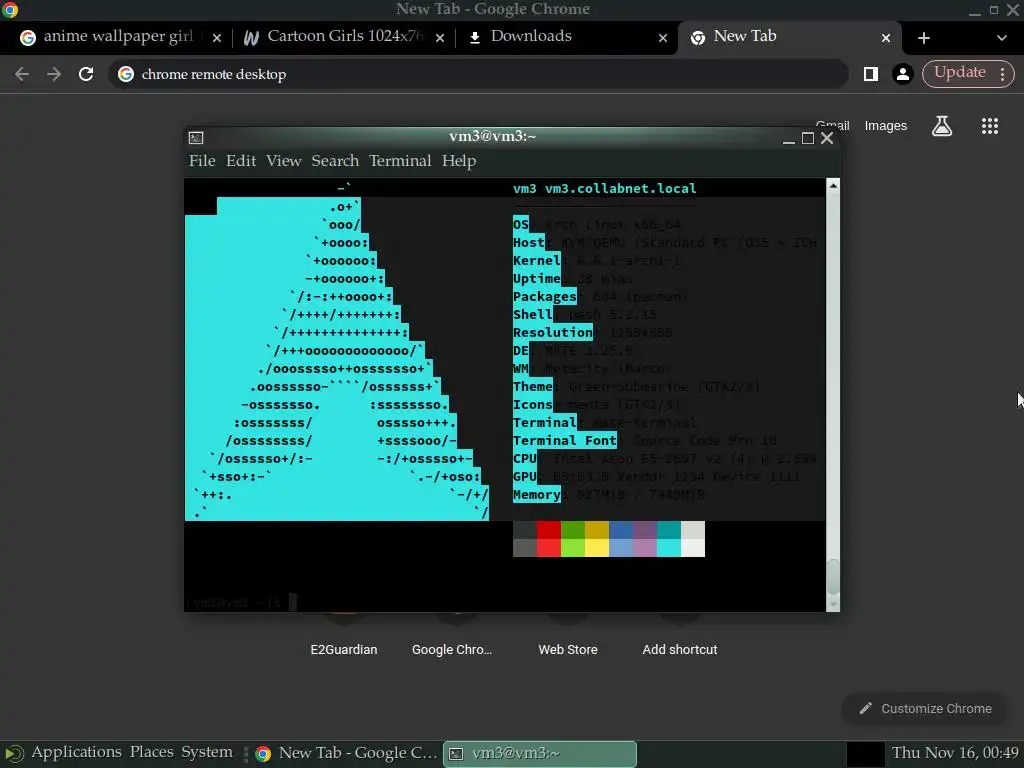Click the clock showing Thu Nov 16
Image resolution: width=1024 pixels, height=768 pixels.
tap(955, 752)
